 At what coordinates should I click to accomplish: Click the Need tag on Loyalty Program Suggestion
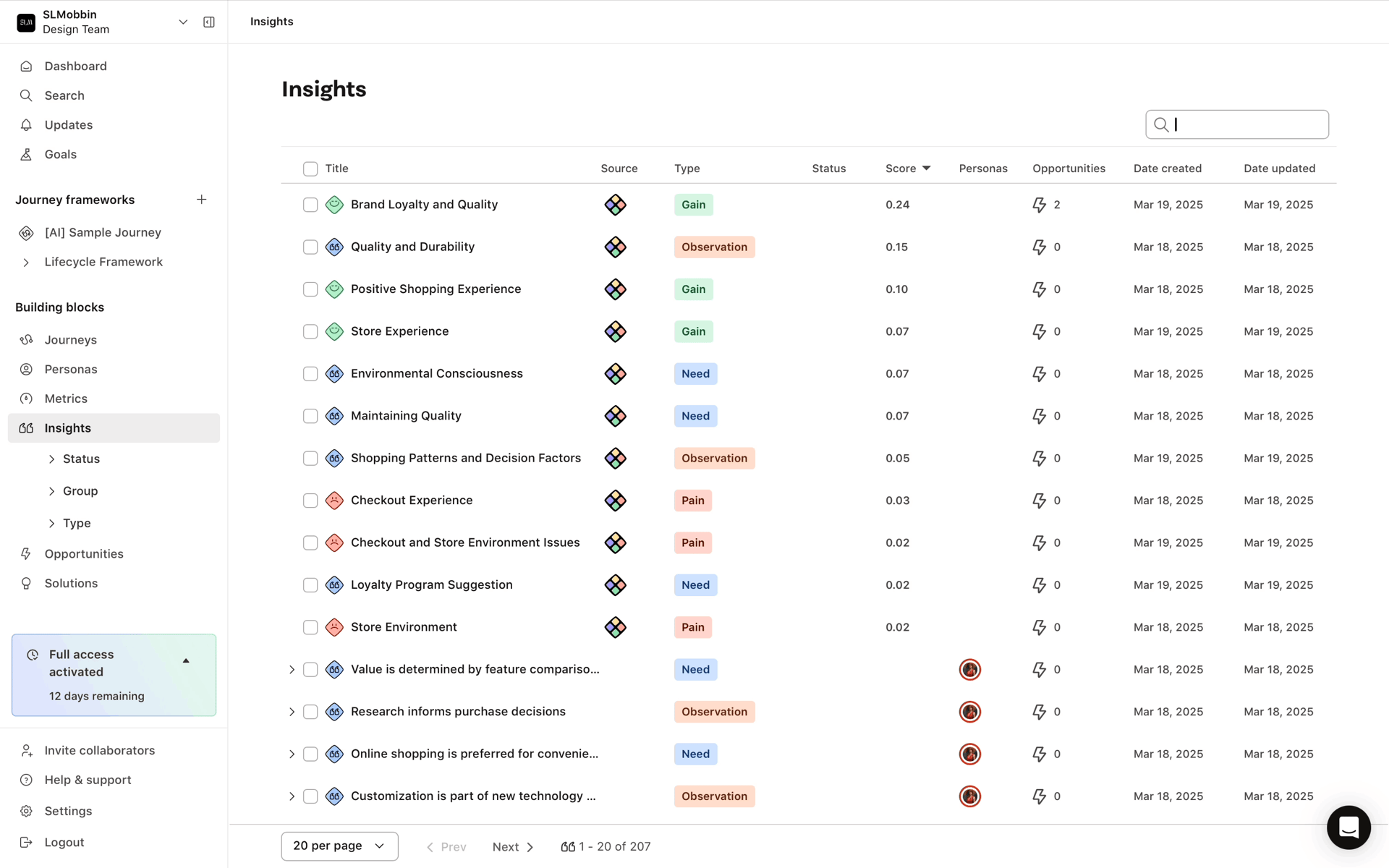coord(695,585)
